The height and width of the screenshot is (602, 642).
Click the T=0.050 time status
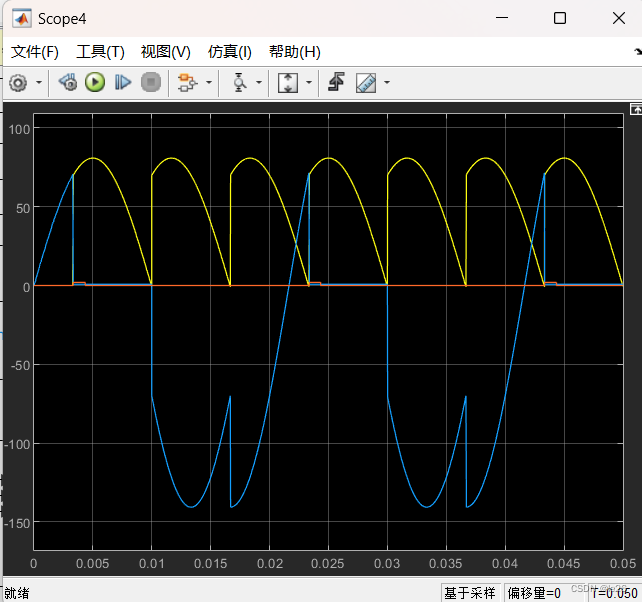coord(614,593)
